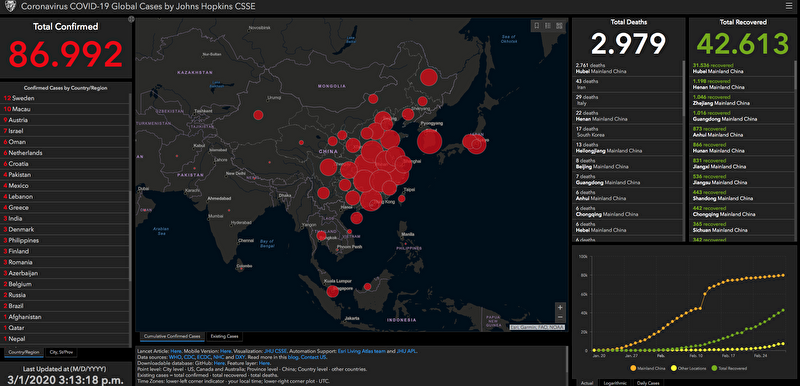This screenshot has height=386, width=800.
Task: Expand the Total Confirmed panel corner icon
Action: 131,19
